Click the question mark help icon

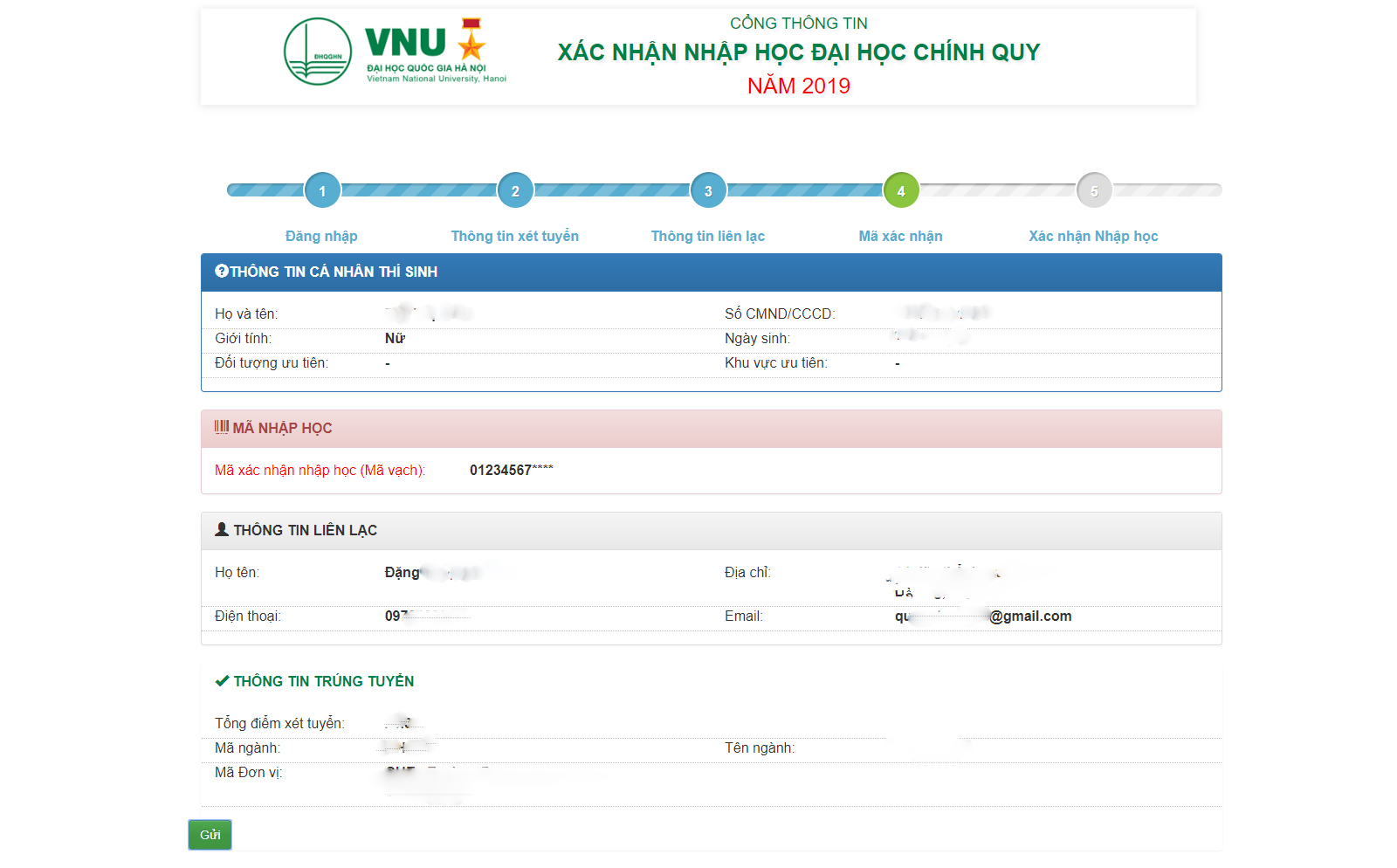coord(221,272)
